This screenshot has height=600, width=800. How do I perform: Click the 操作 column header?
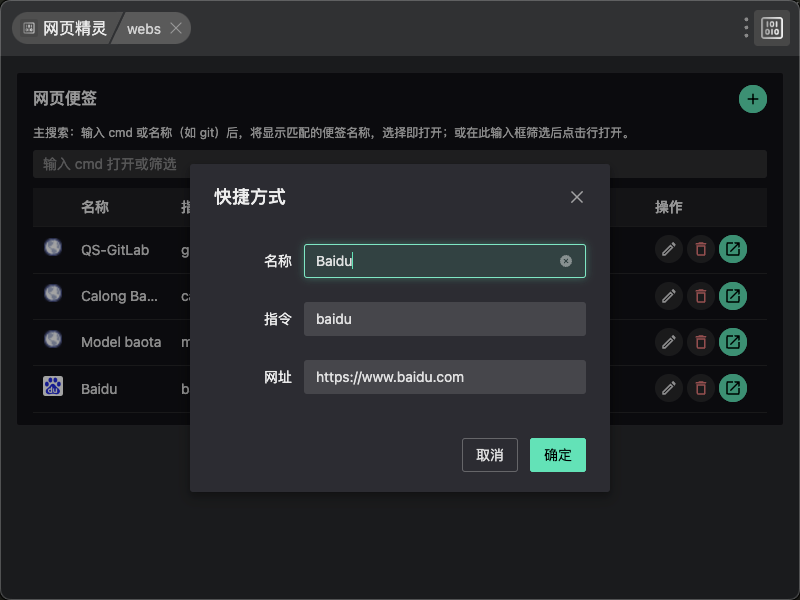pyautogui.click(x=668, y=207)
